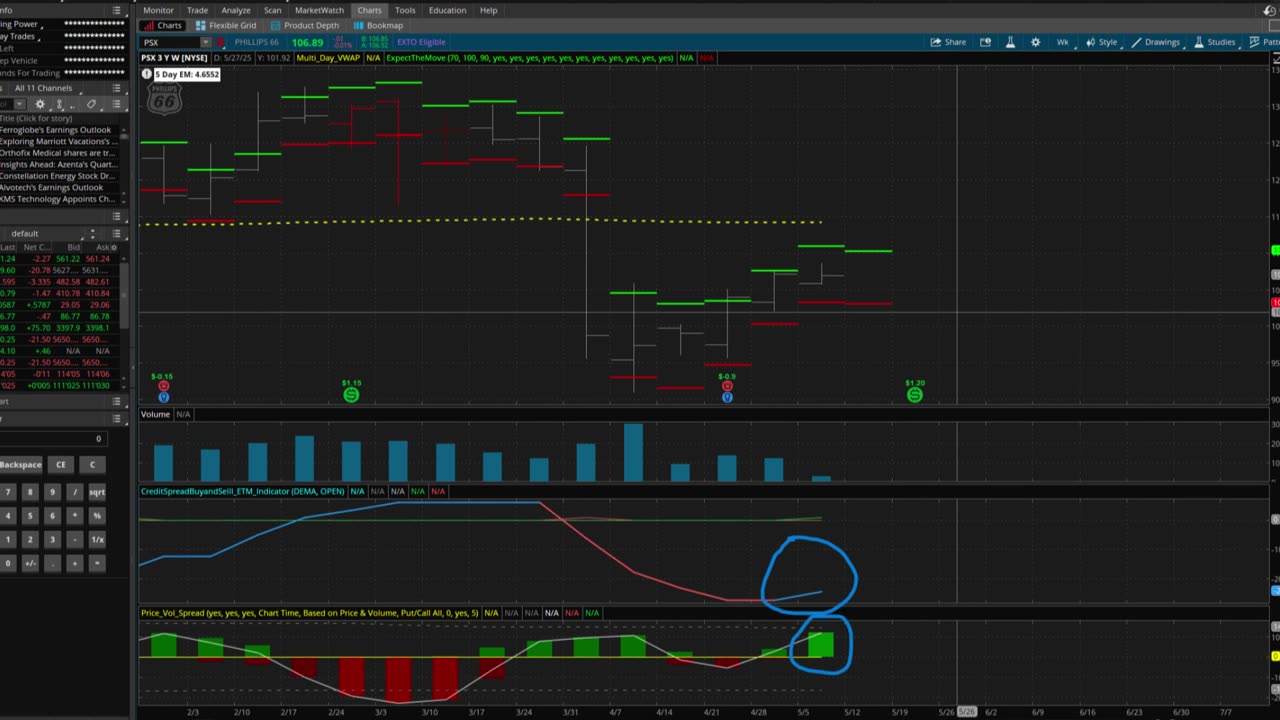Screen dimensions: 1280x720
Task: Click the EXTO Eligible label
Action: click(x=421, y=42)
